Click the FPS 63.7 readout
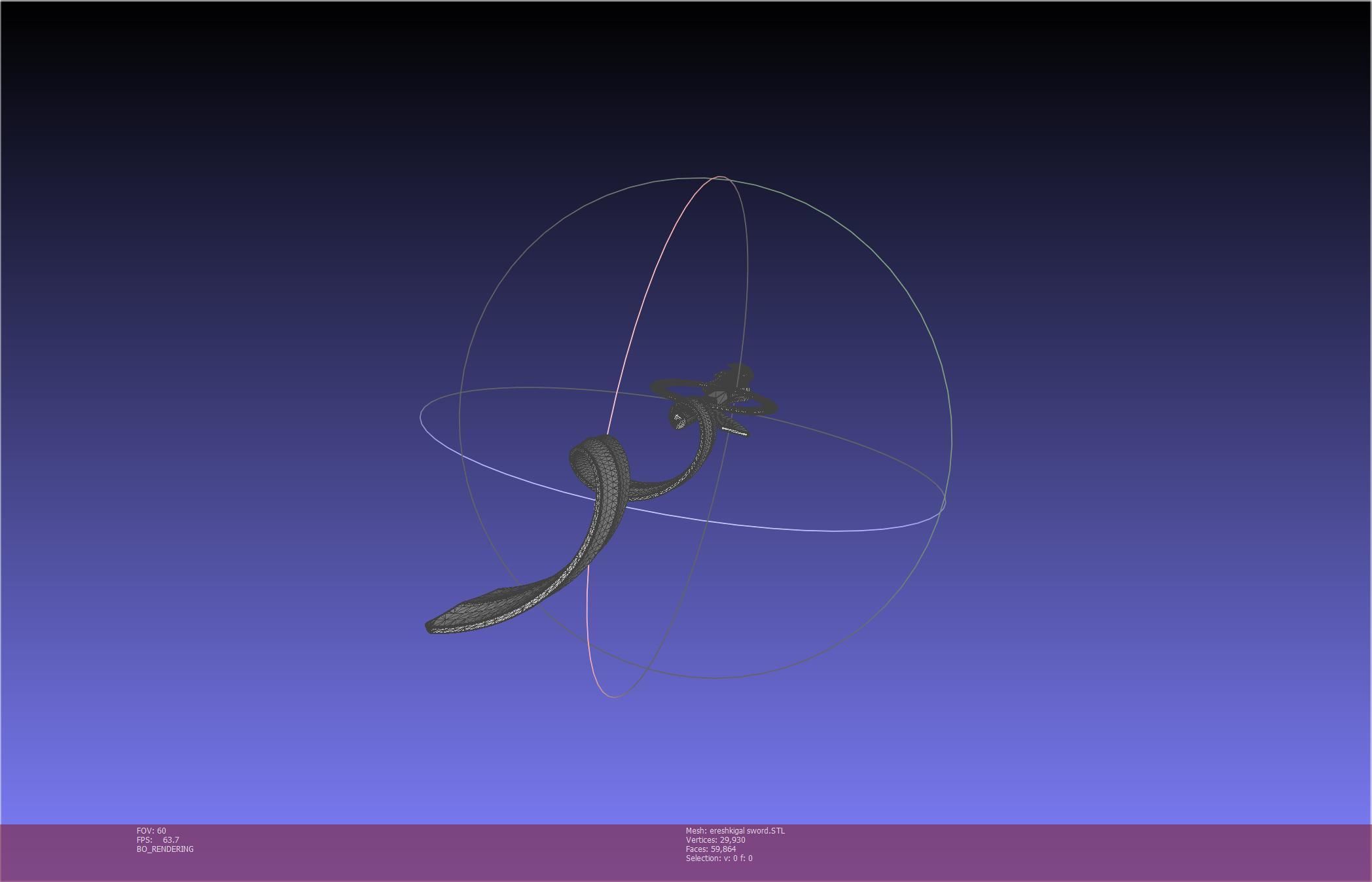This screenshot has height=882, width=1372. [x=158, y=840]
